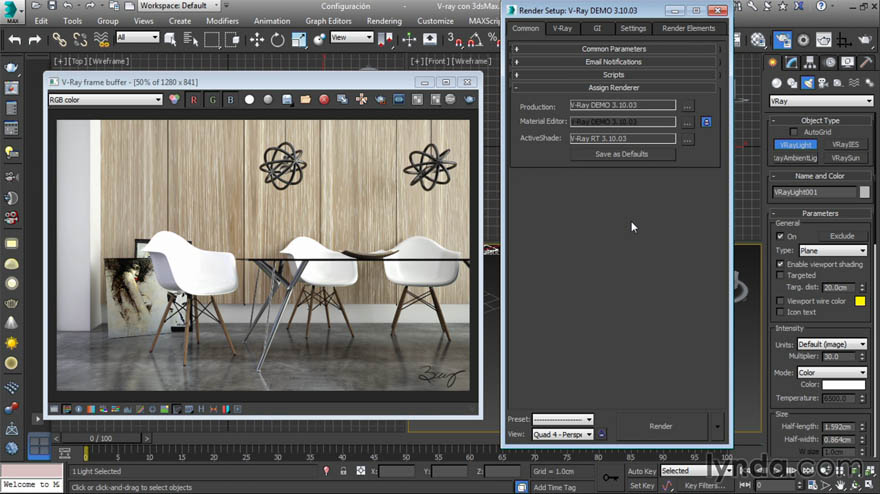Click the VRaySun object type button

point(845,158)
